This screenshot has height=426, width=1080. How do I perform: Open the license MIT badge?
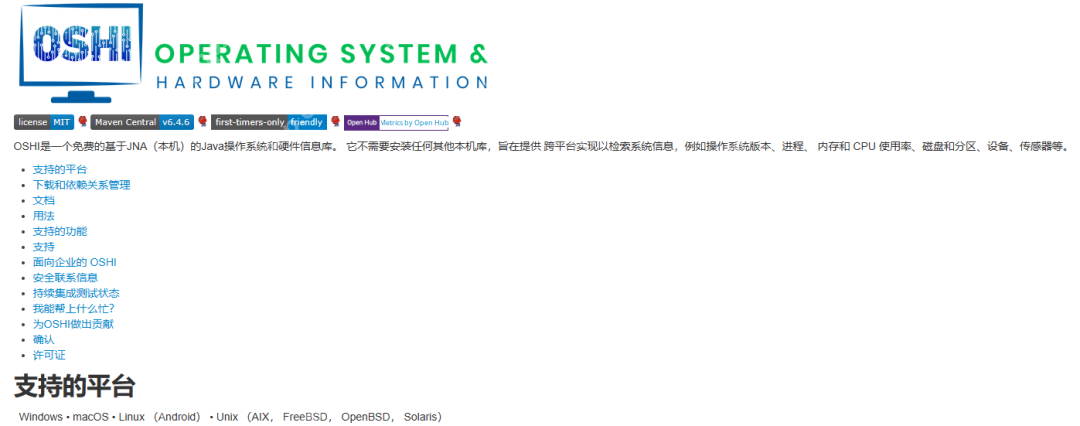pyautogui.click(x=44, y=122)
